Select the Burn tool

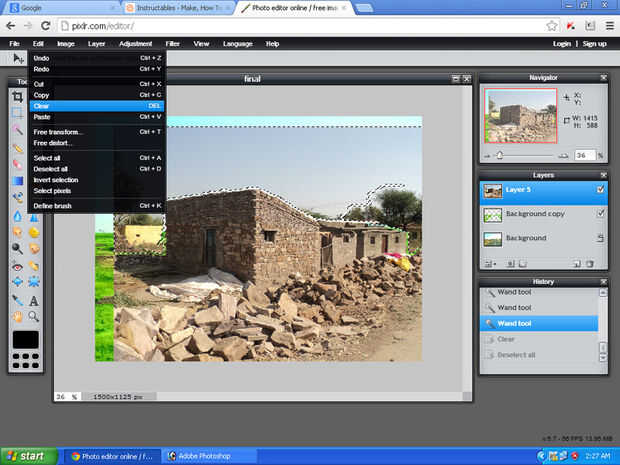pyautogui.click(x=34, y=248)
